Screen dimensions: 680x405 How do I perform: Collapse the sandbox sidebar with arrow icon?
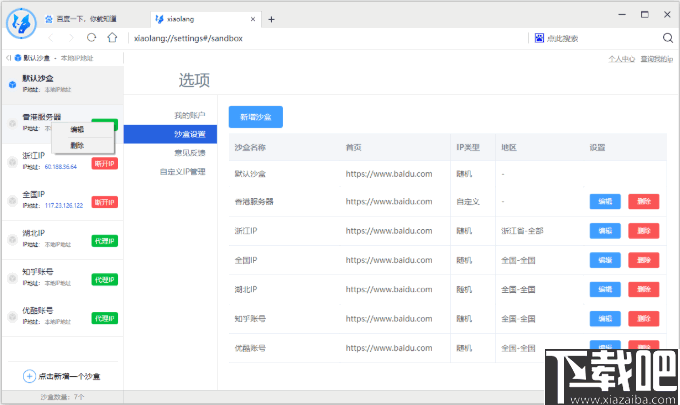click(x=8, y=58)
